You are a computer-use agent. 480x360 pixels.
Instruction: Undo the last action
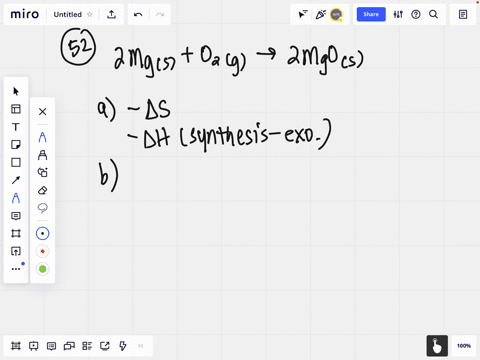(x=138, y=15)
